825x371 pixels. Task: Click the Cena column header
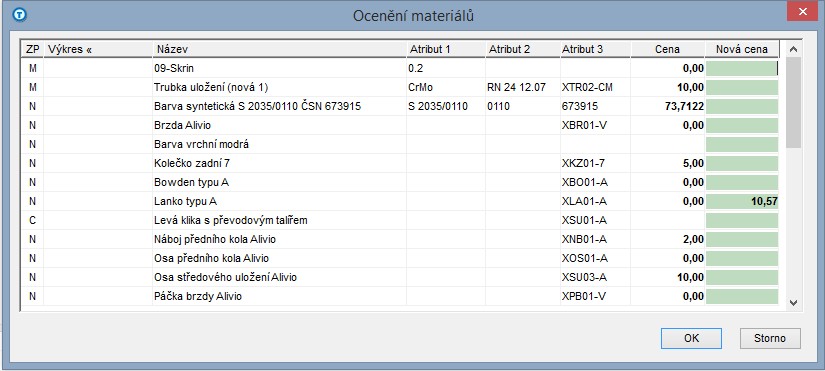point(668,49)
